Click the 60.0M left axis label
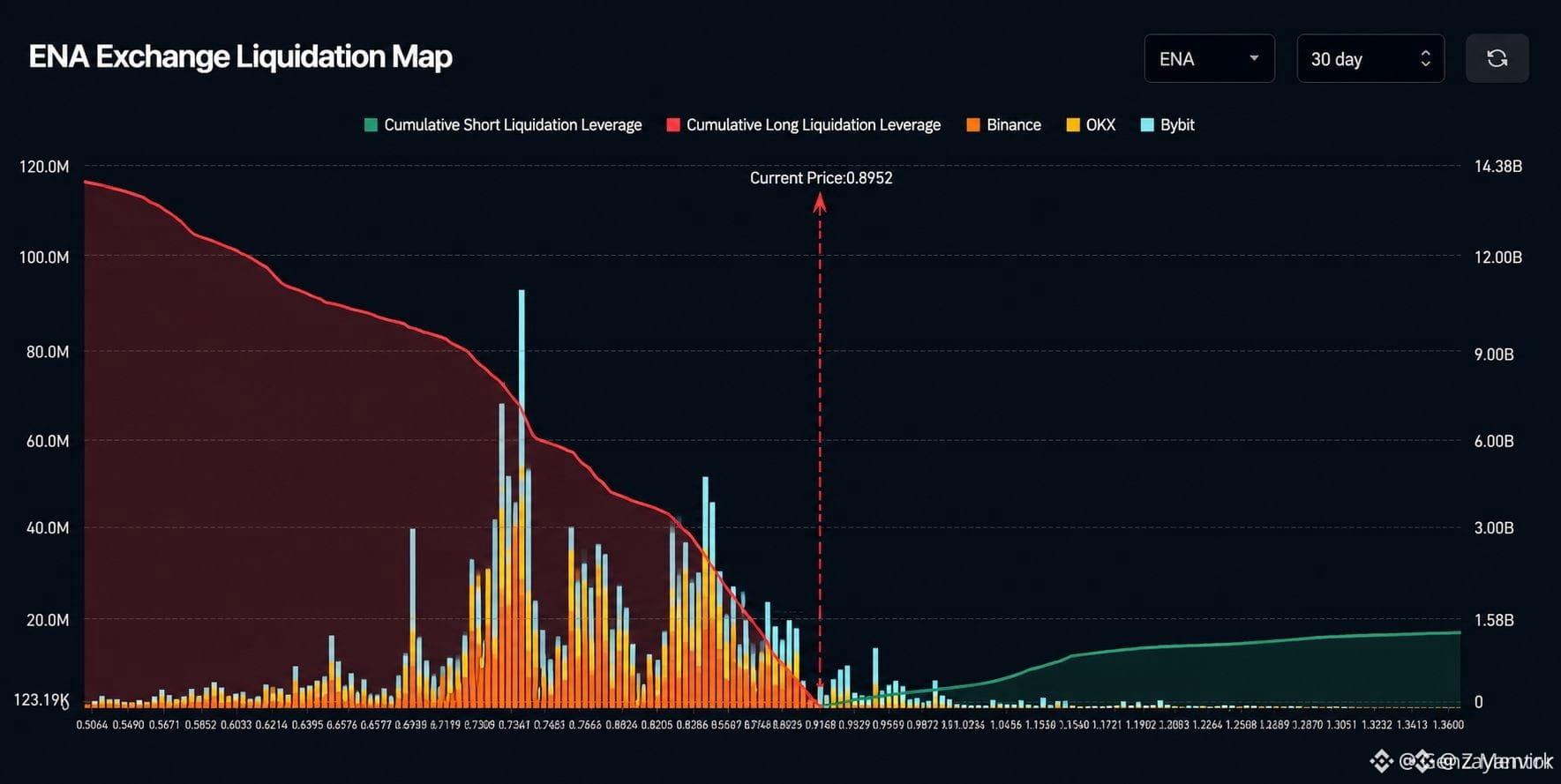The height and width of the screenshot is (784, 1561). pos(48,441)
